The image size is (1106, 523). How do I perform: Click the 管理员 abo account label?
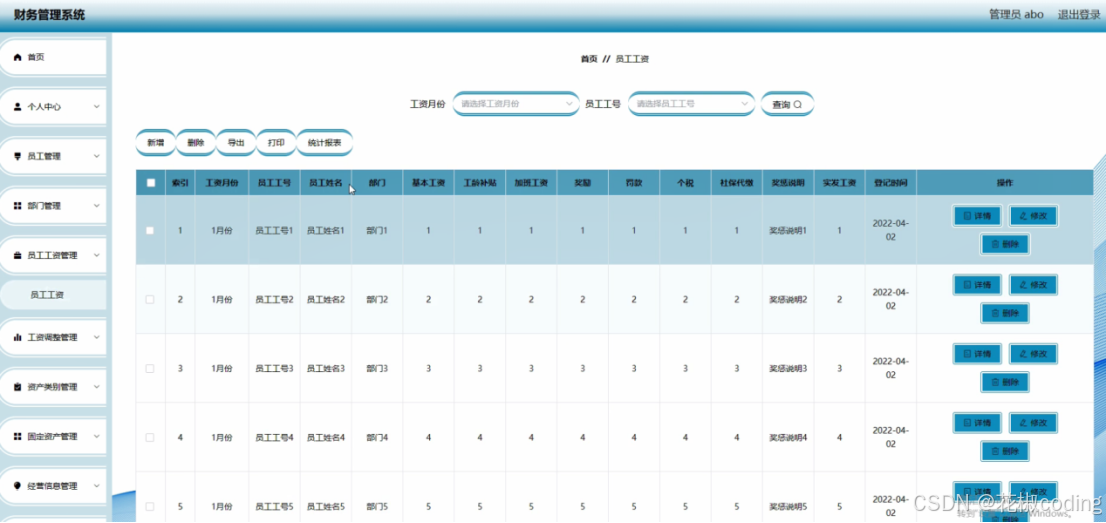1016,14
